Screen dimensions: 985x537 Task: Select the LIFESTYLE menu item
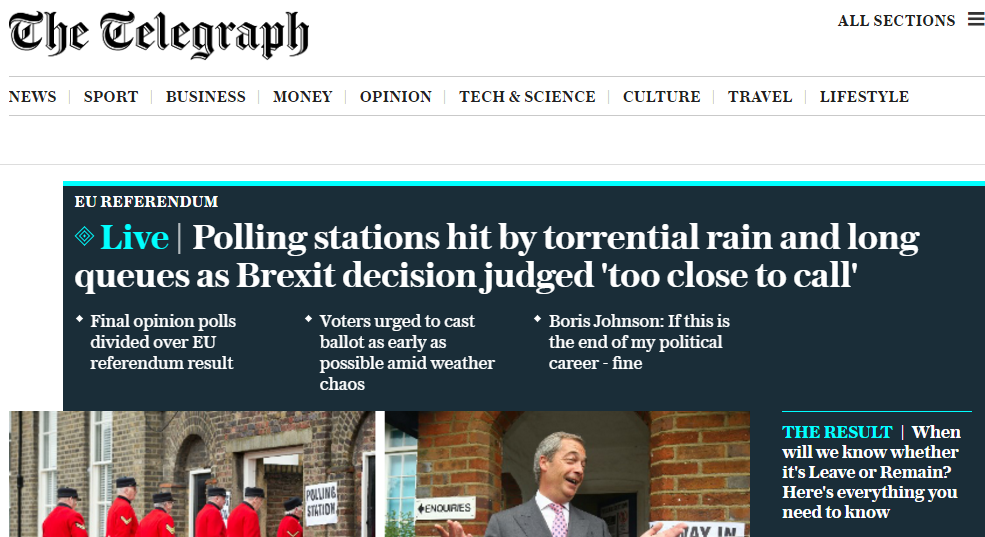864,97
